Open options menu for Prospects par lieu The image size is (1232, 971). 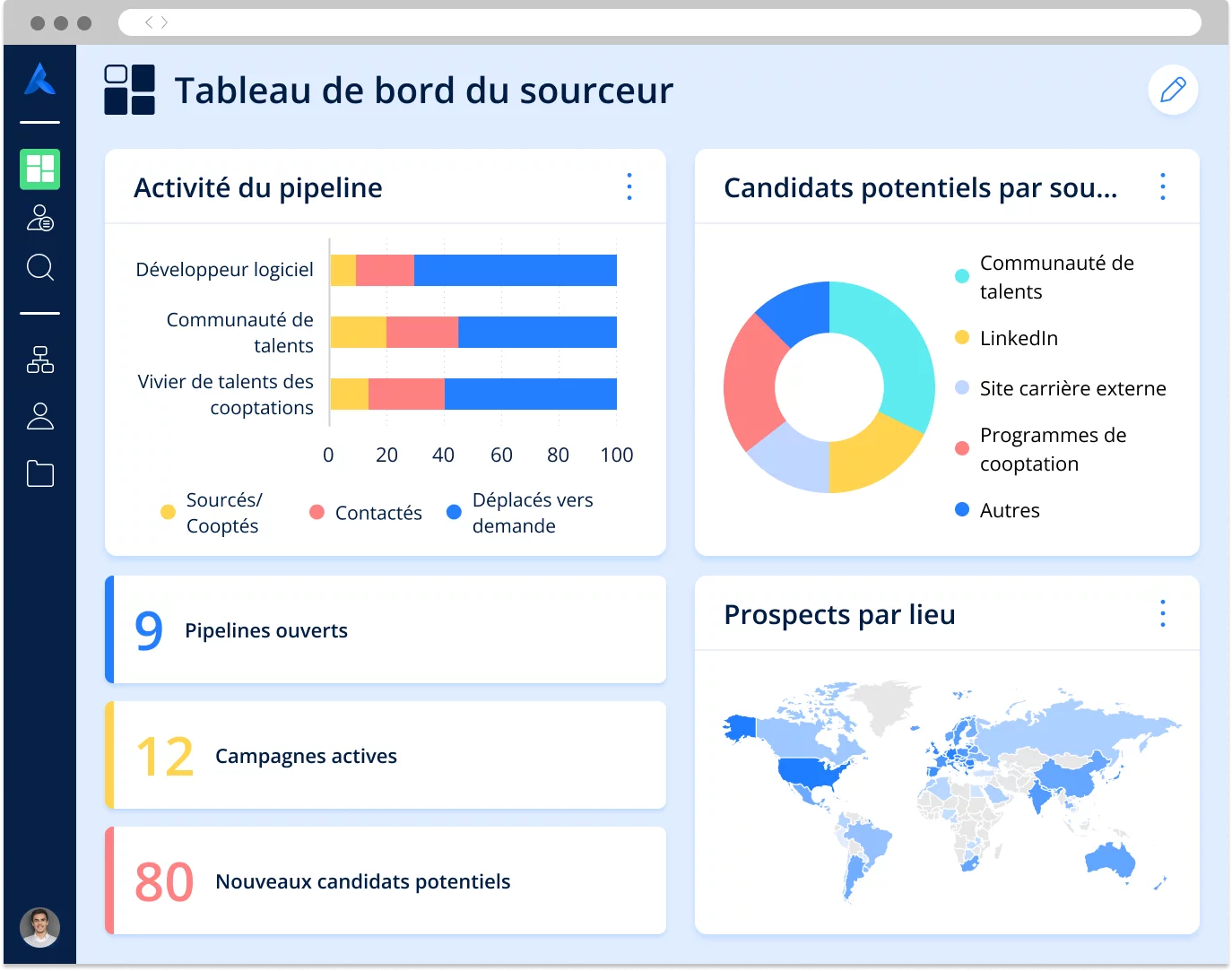coord(1162,613)
